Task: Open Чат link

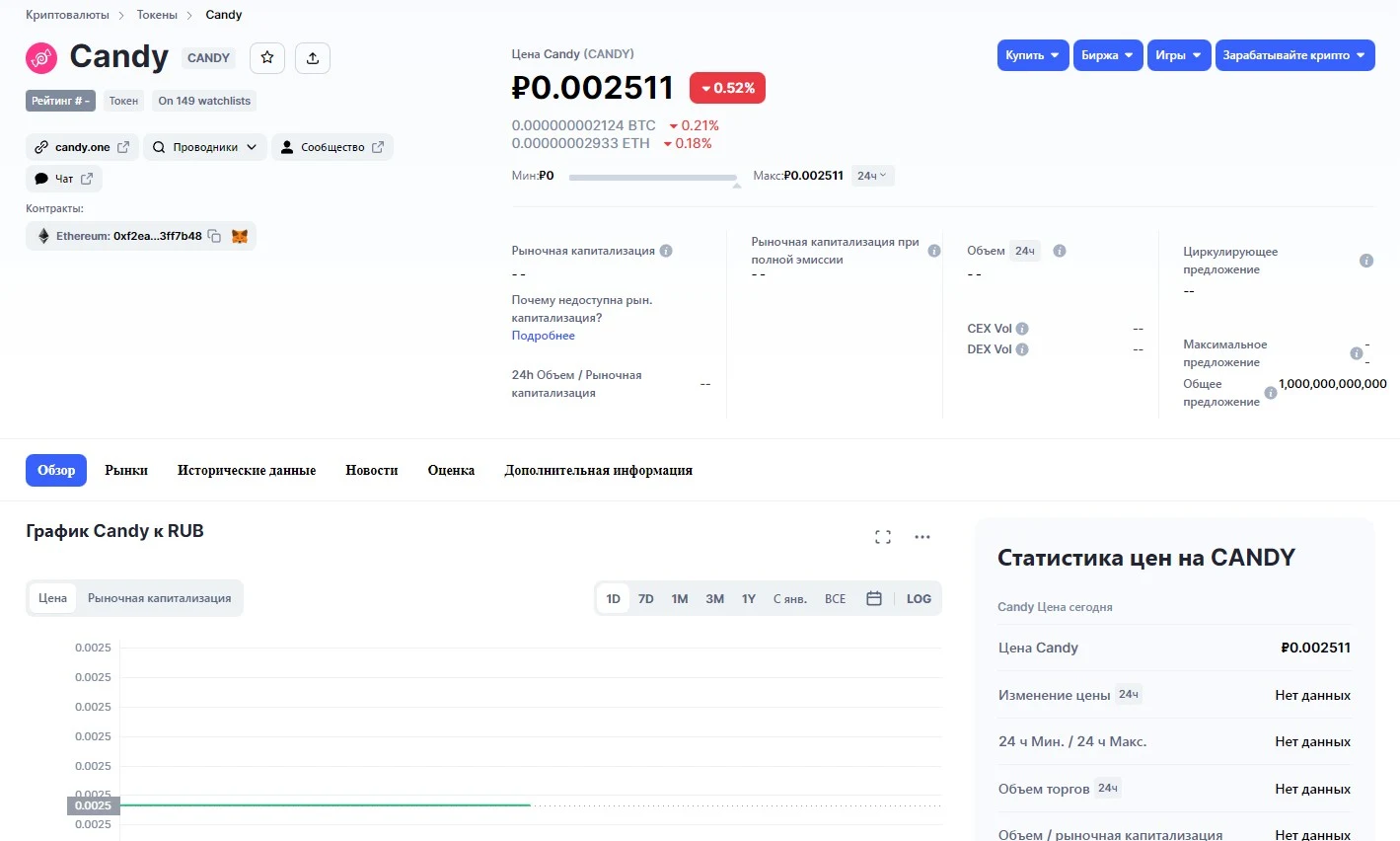Action: coord(64,179)
